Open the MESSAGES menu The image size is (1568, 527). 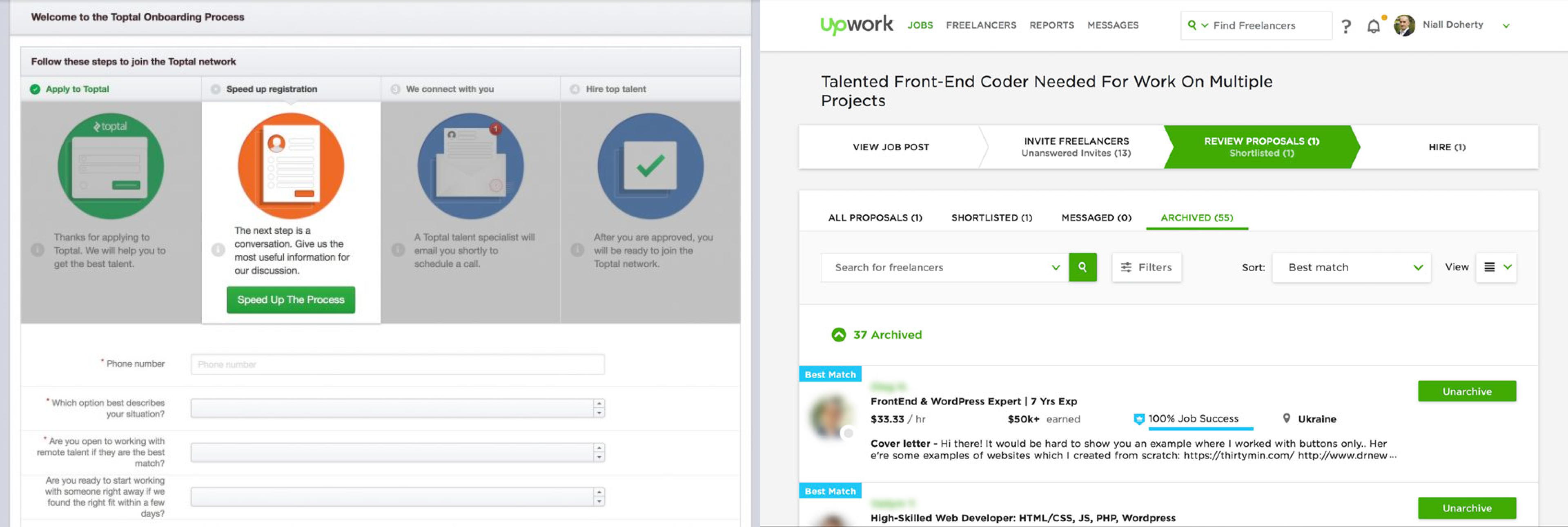coord(1113,25)
